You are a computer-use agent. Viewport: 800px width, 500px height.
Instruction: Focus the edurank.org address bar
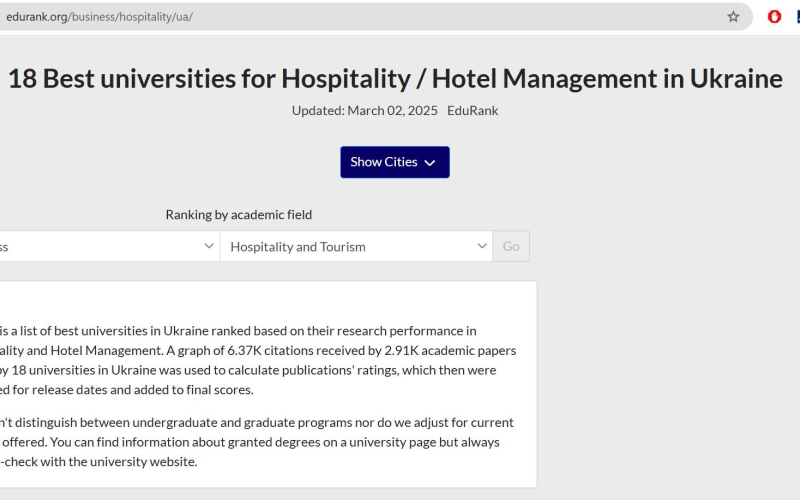[x=357, y=17]
